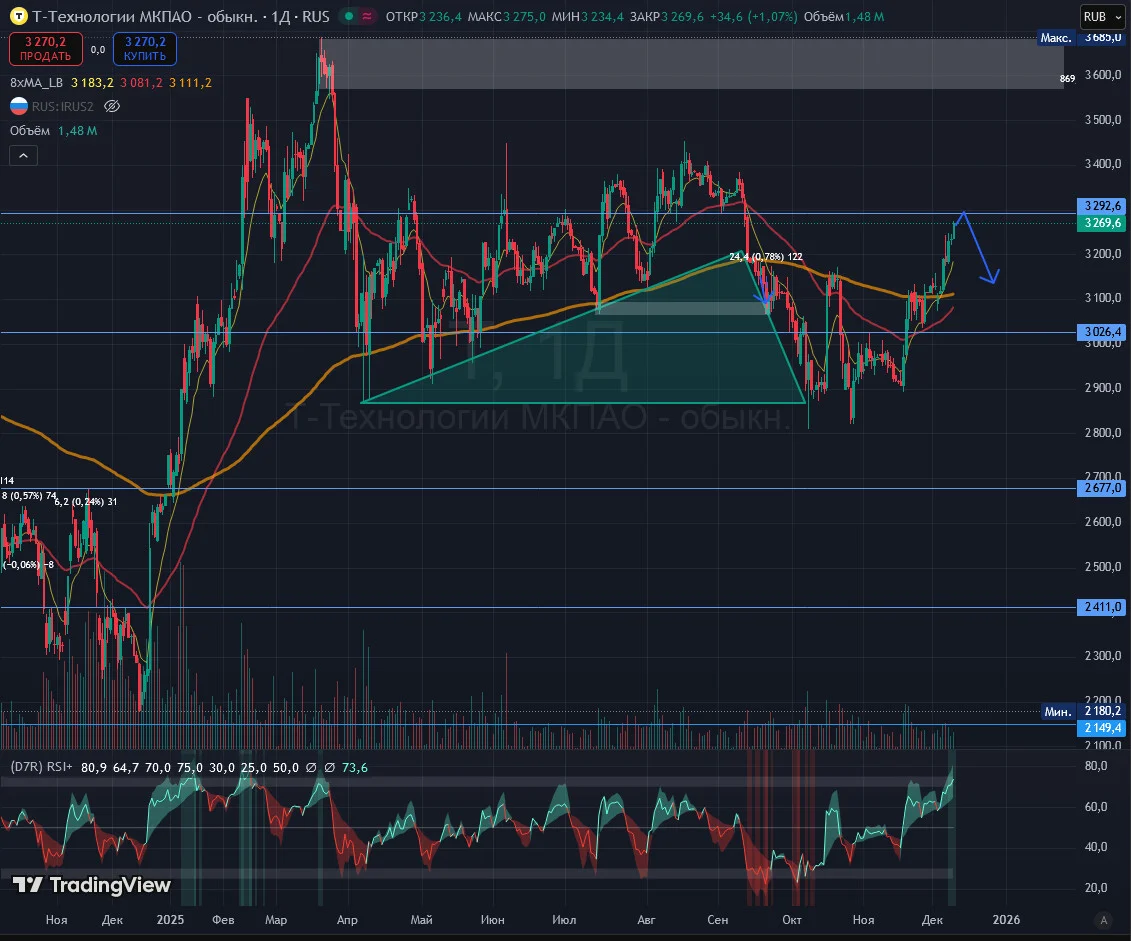Click the 2025 label on time axis
The image size is (1131, 941).
point(170,919)
